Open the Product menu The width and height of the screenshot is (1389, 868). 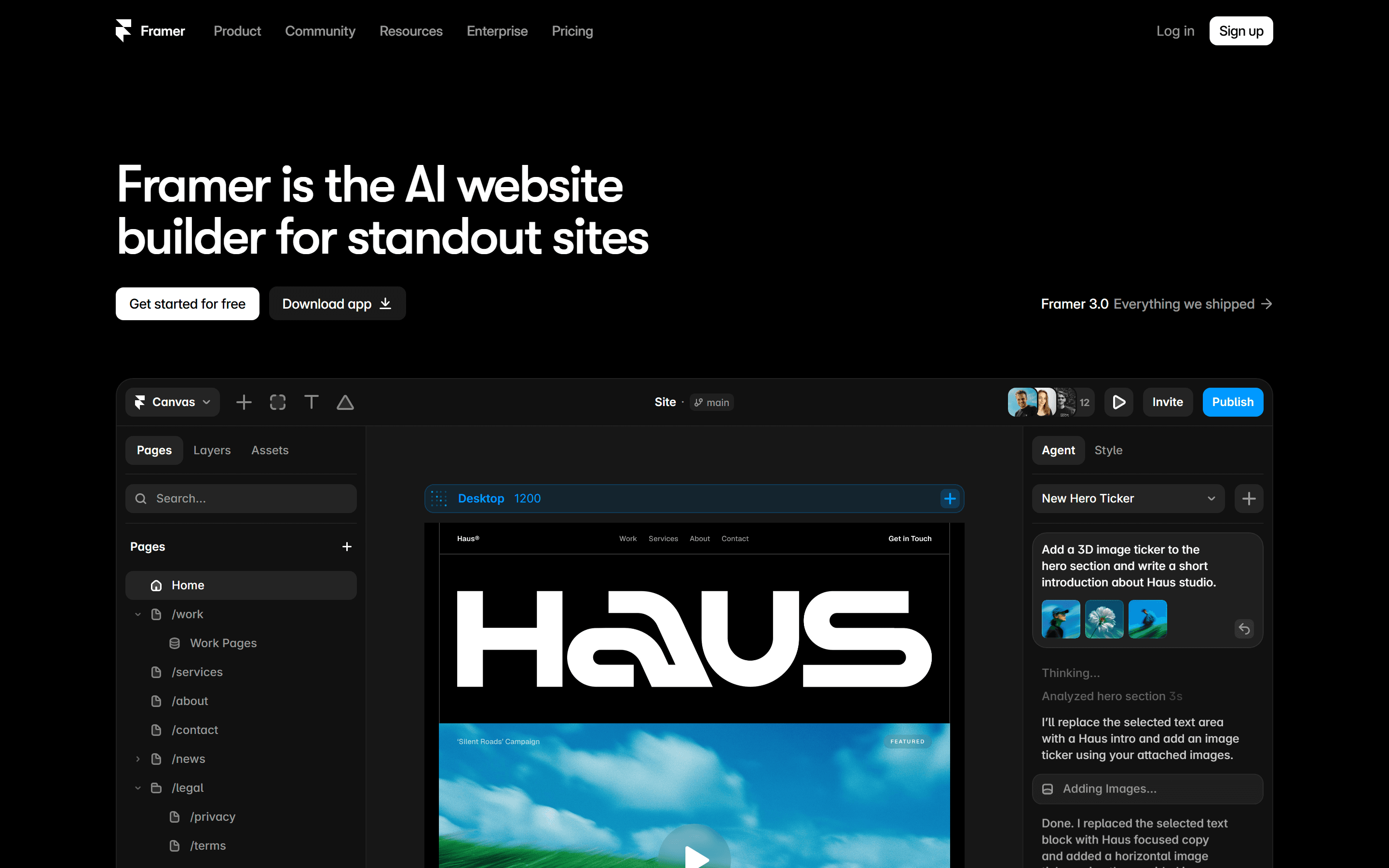click(x=237, y=31)
